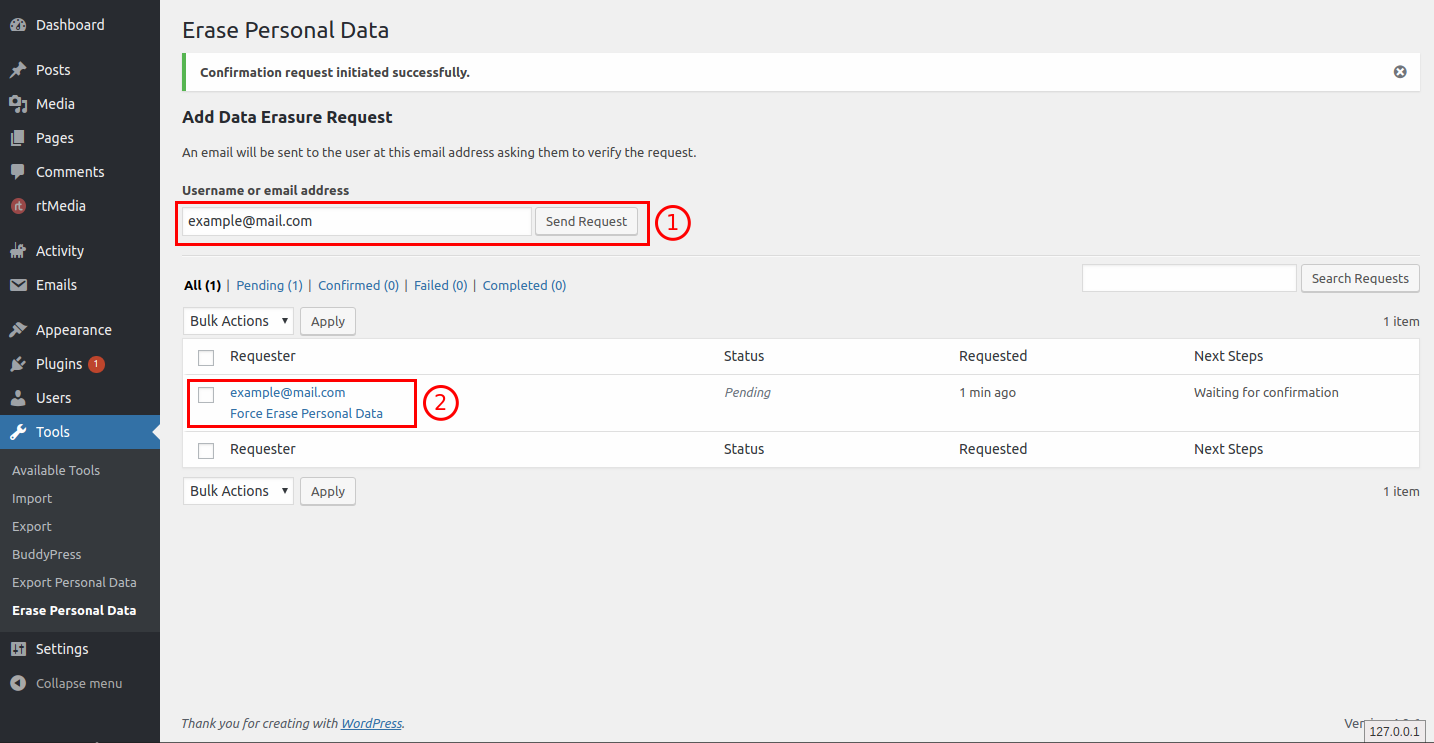Dismiss the confirmation success notice
Viewport: 1434px width, 743px height.
pos(1400,71)
